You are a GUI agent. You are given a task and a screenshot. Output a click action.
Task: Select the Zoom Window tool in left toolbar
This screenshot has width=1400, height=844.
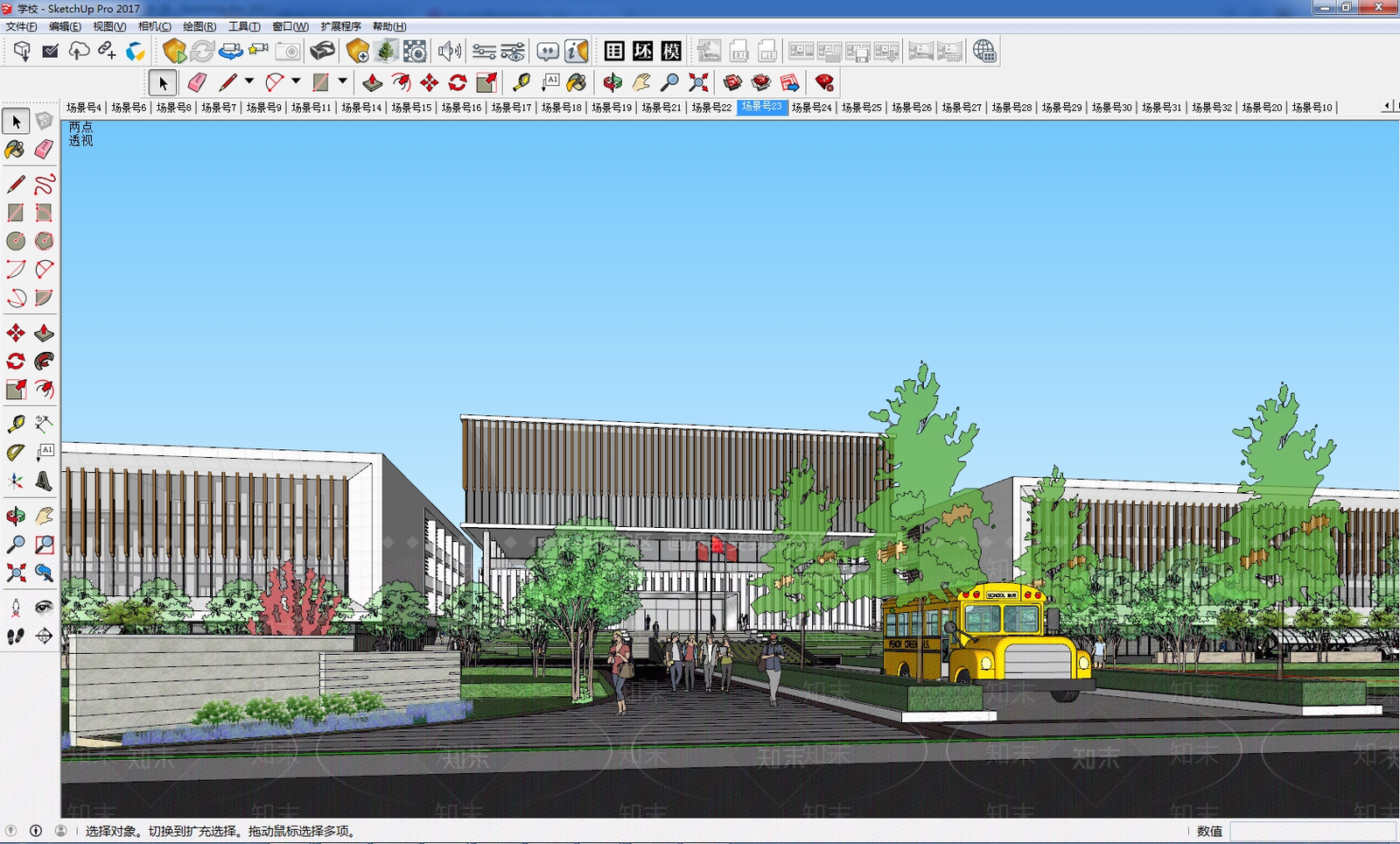[x=44, y=545]
